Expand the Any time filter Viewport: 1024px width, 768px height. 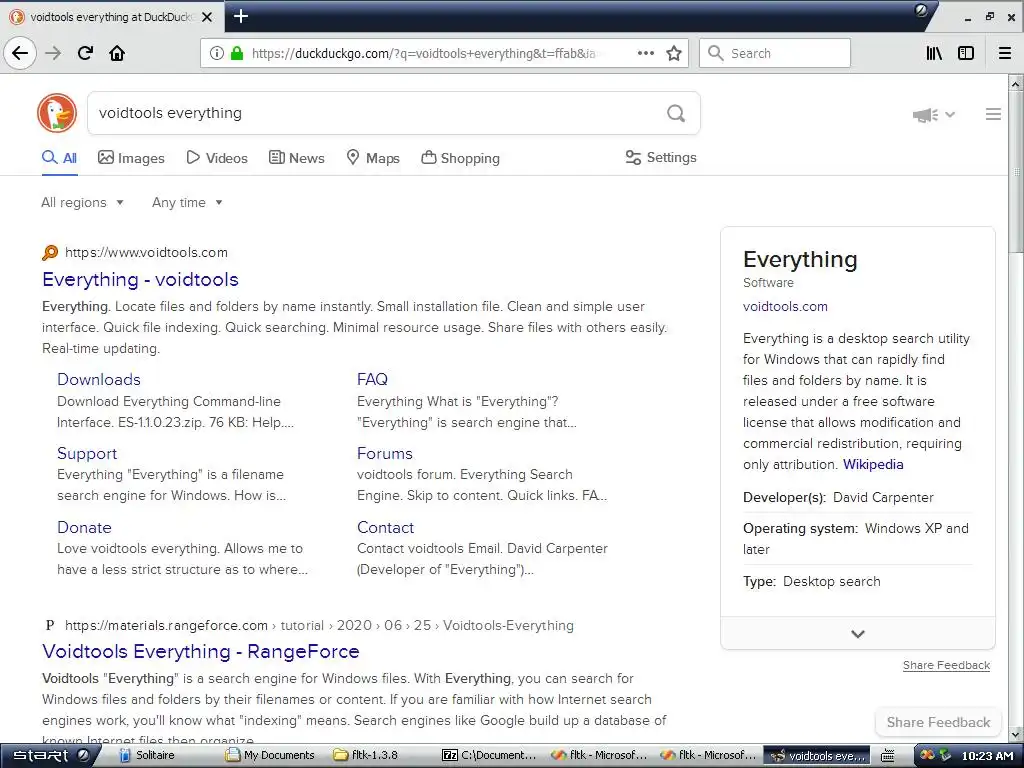click(x=187, y=202)
